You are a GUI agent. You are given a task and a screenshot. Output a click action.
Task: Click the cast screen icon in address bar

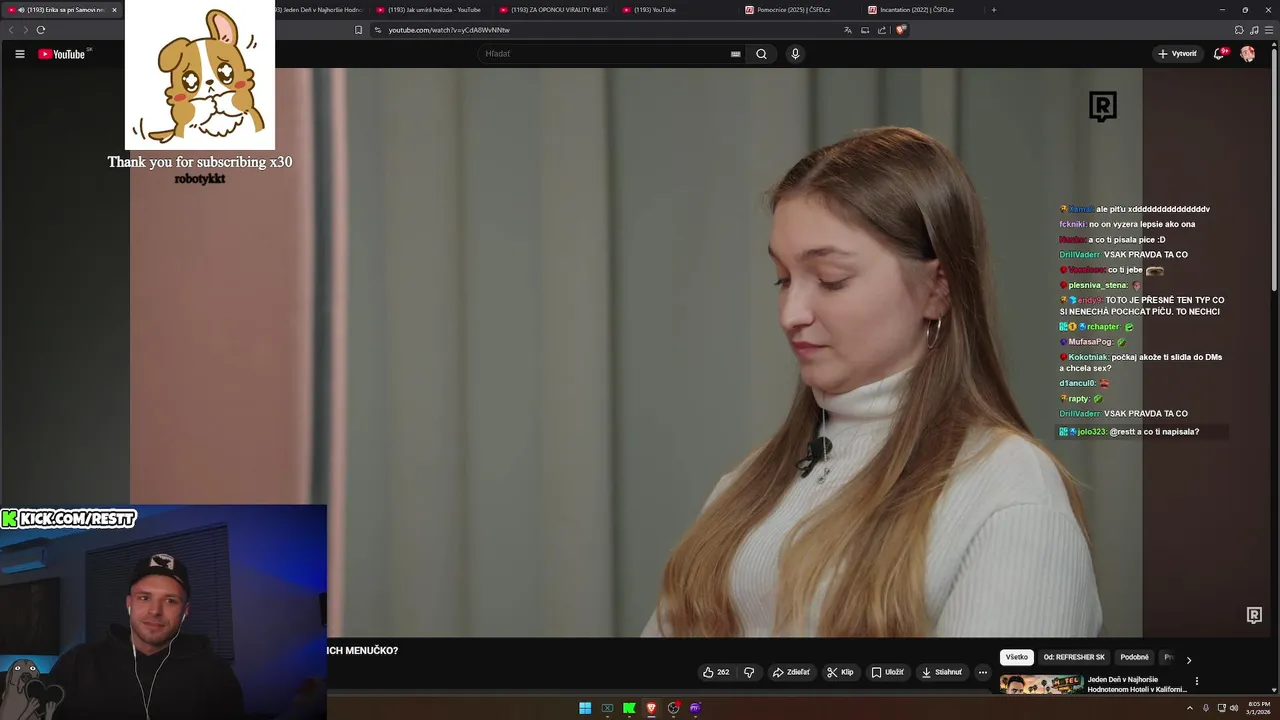[865, 30]
